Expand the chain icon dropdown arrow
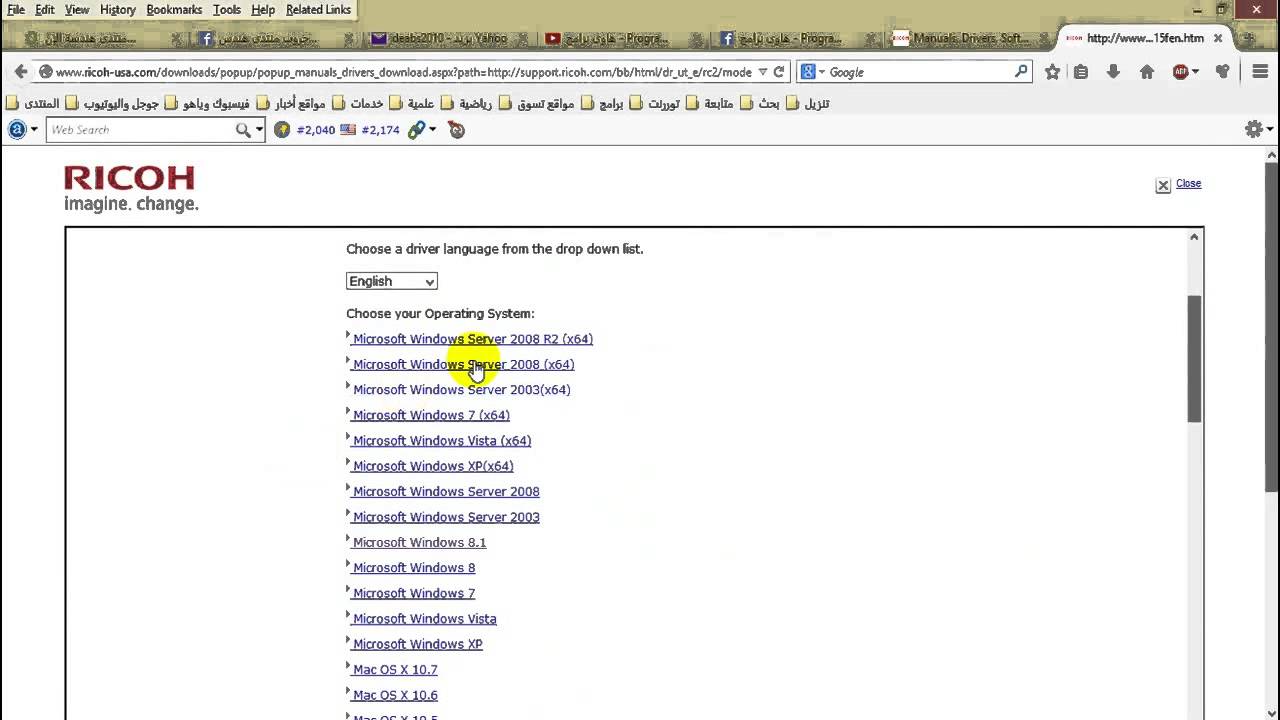Image resolution: width=1280 pixels, height=720 pixels. tap(432, 130)
